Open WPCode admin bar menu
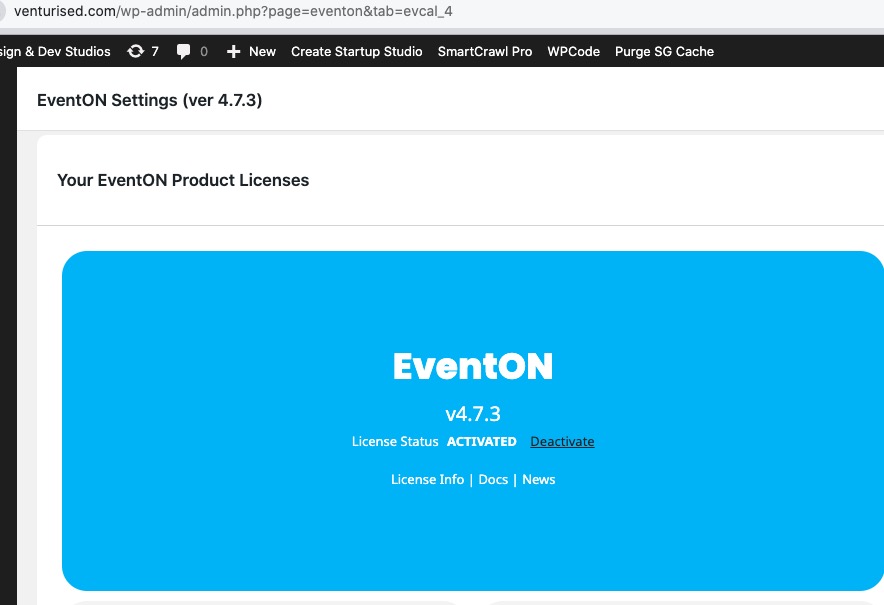Image resolution: width=884 pixels, height=605 pixels. [x=573, y=51]
